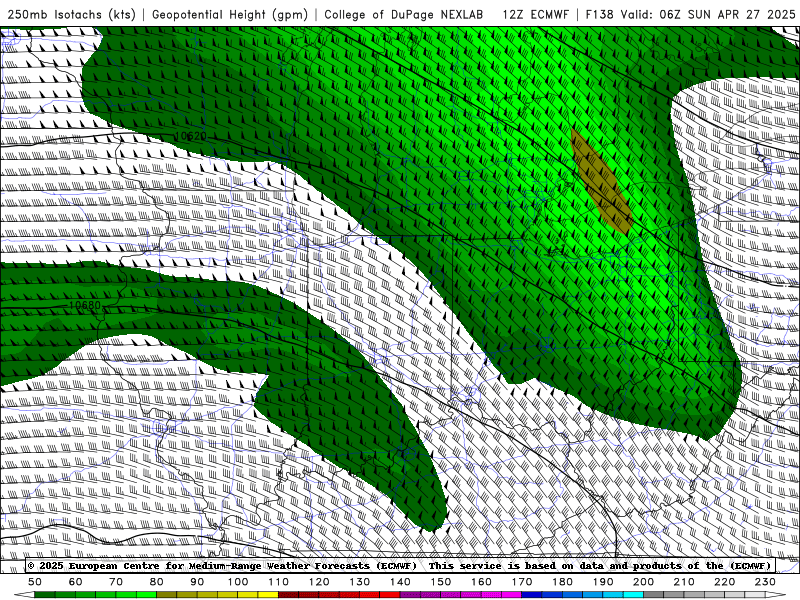Click legend value 70
Image resolution: width=800 pixels, height=600 pixels.
116,582
